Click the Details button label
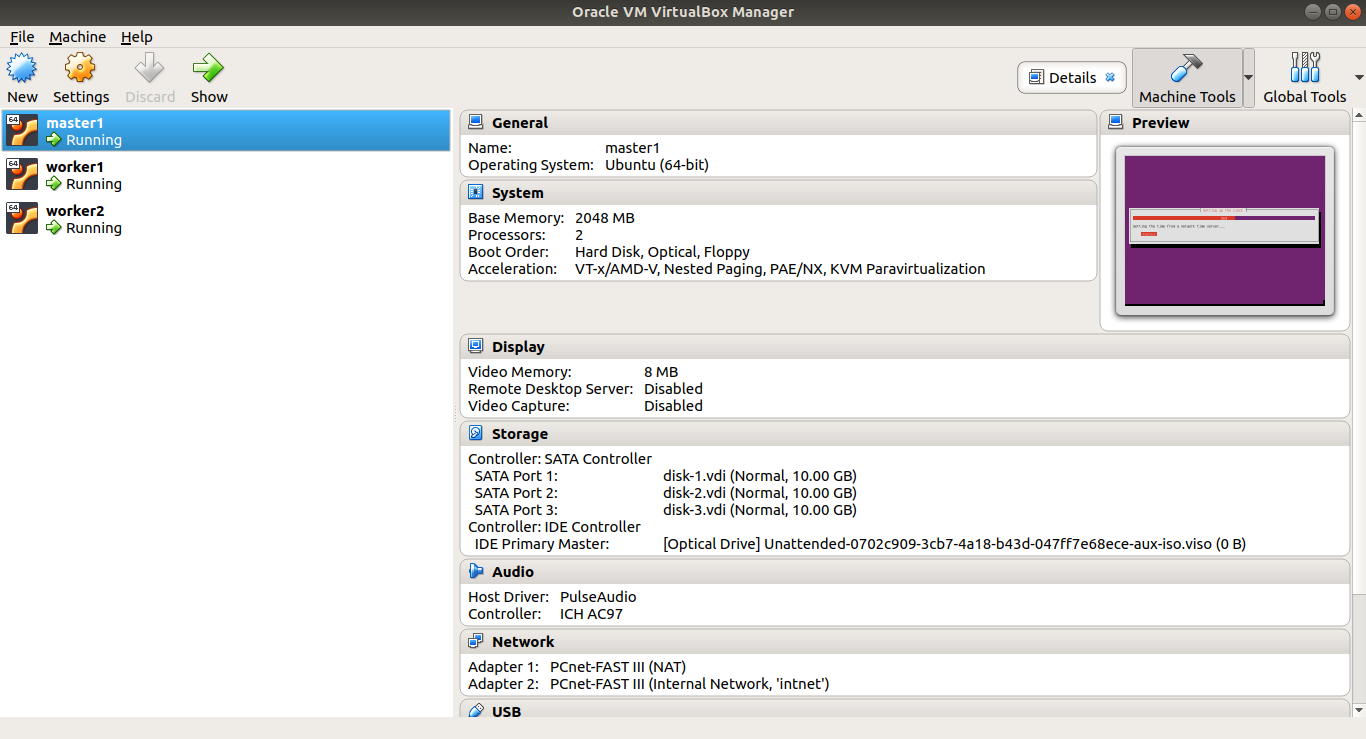Screen dimensions: 1366x739 pos(1073,78)
